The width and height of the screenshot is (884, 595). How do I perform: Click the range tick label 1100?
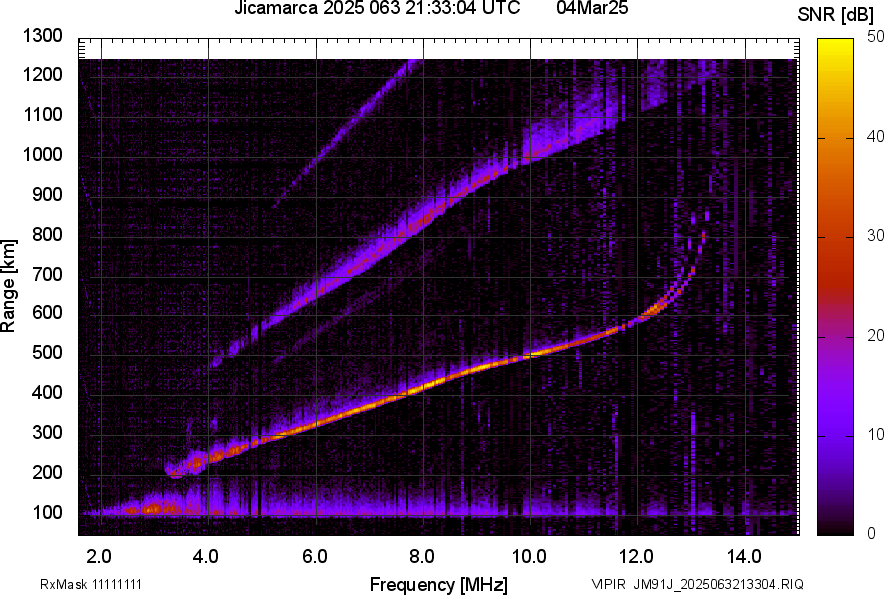[x=42, y=114]
